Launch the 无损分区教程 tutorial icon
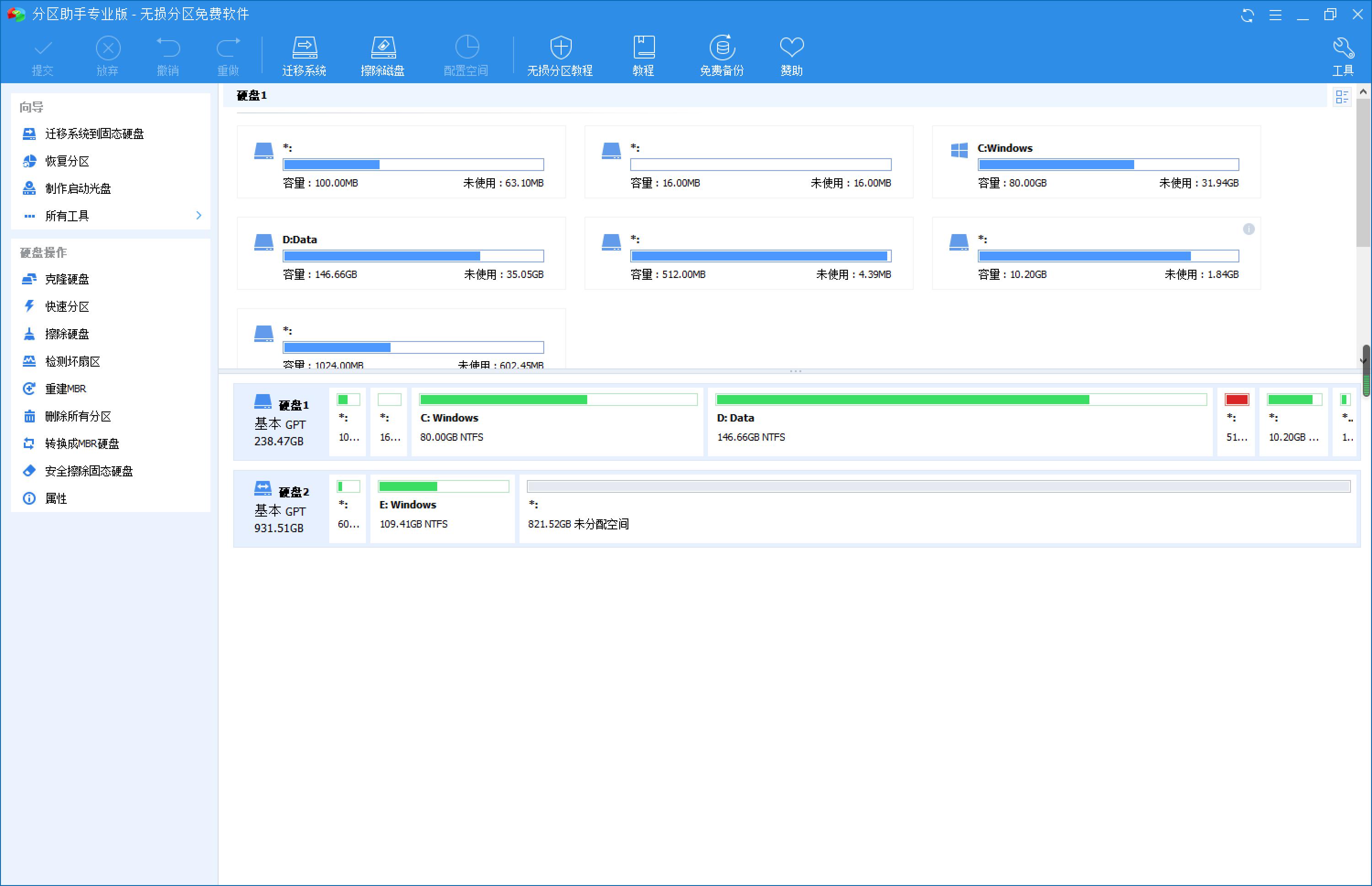Image resolution: width=1372 pixels, height=886 pixels. pyautogui.click(x=559, y=55)
